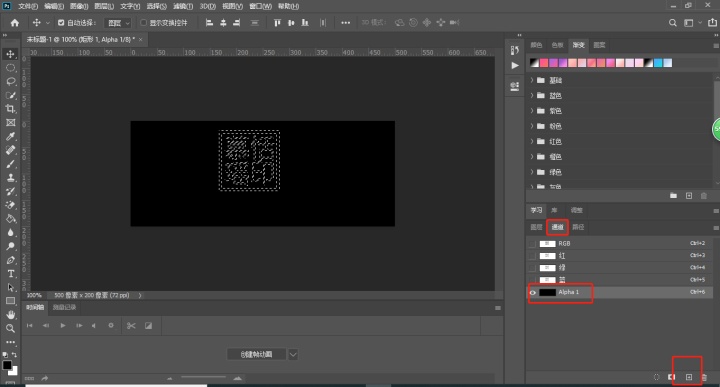This screenshot has height=387, width=720.
Task: Save selection as channel icon
Action: pos(671,377)
